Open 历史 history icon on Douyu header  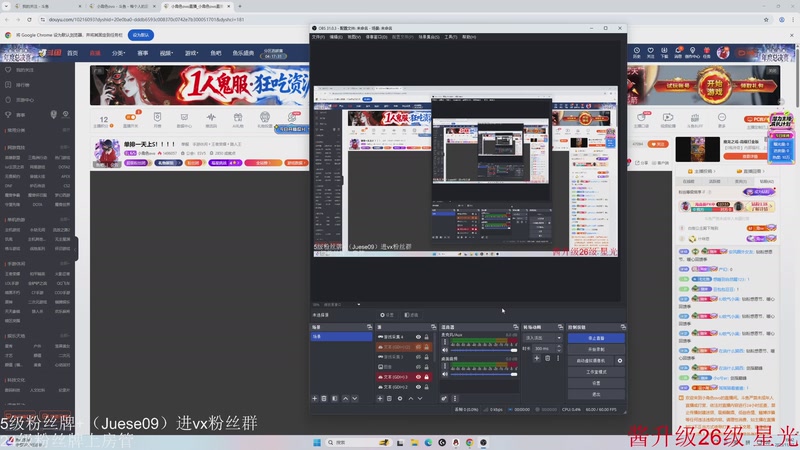pyautogui.click(x=637, y=52)
